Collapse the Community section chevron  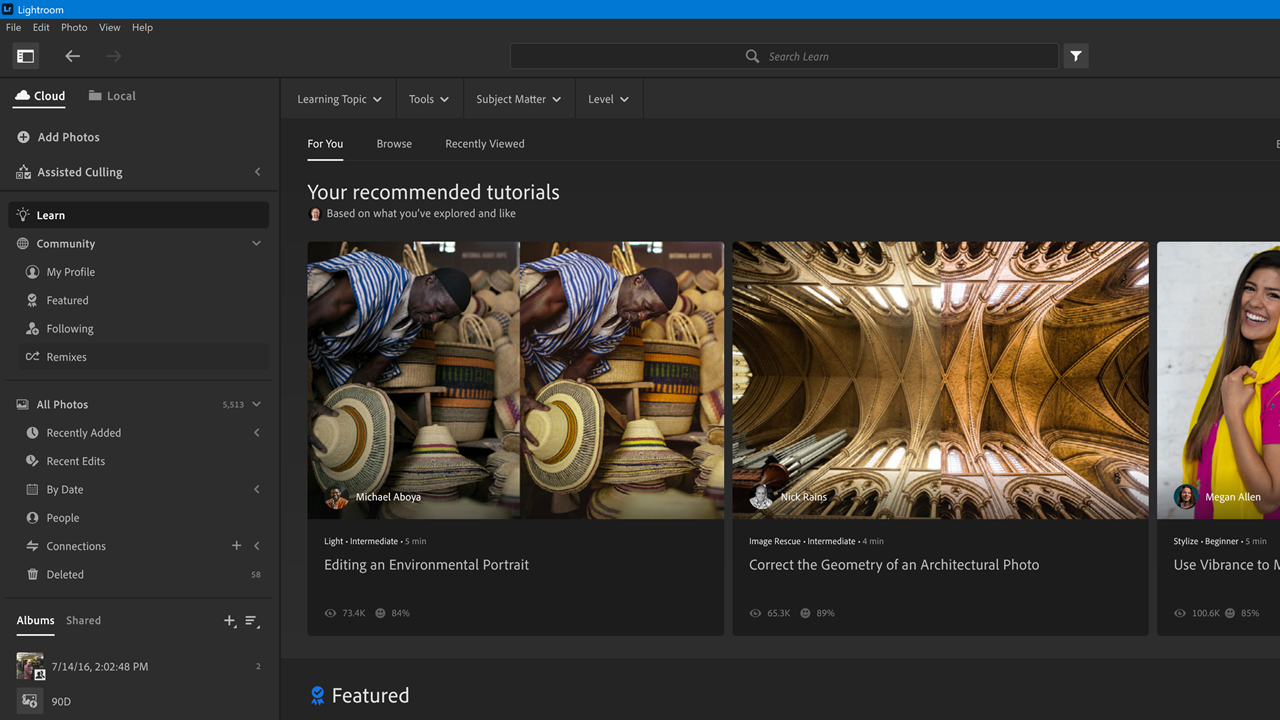[257, 244]
